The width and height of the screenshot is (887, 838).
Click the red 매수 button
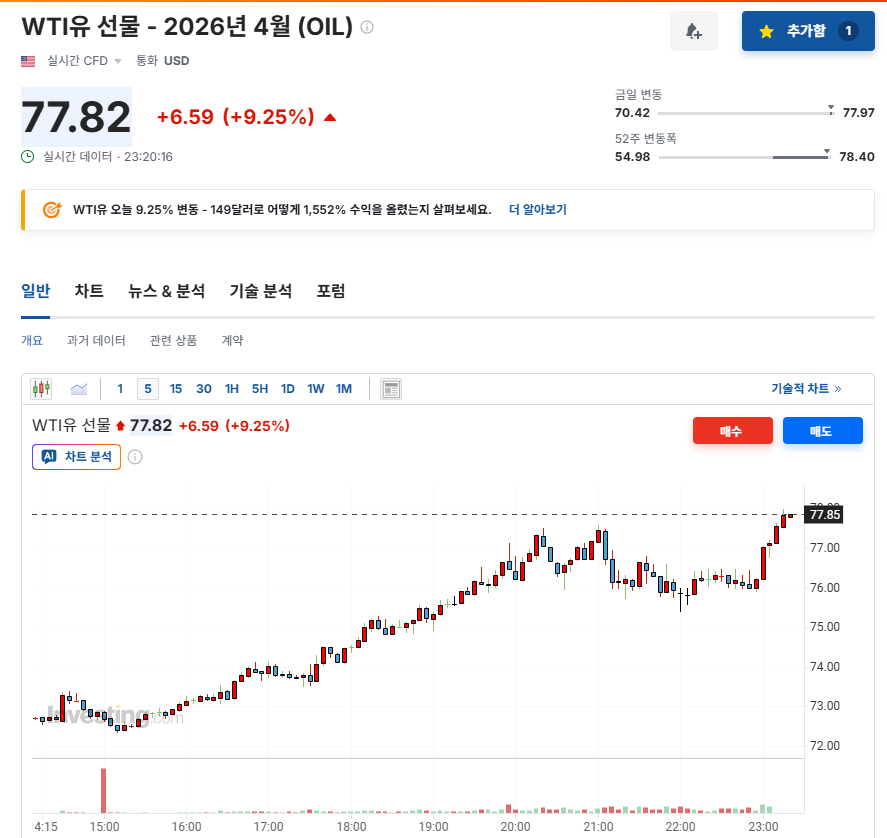(733, 431)
